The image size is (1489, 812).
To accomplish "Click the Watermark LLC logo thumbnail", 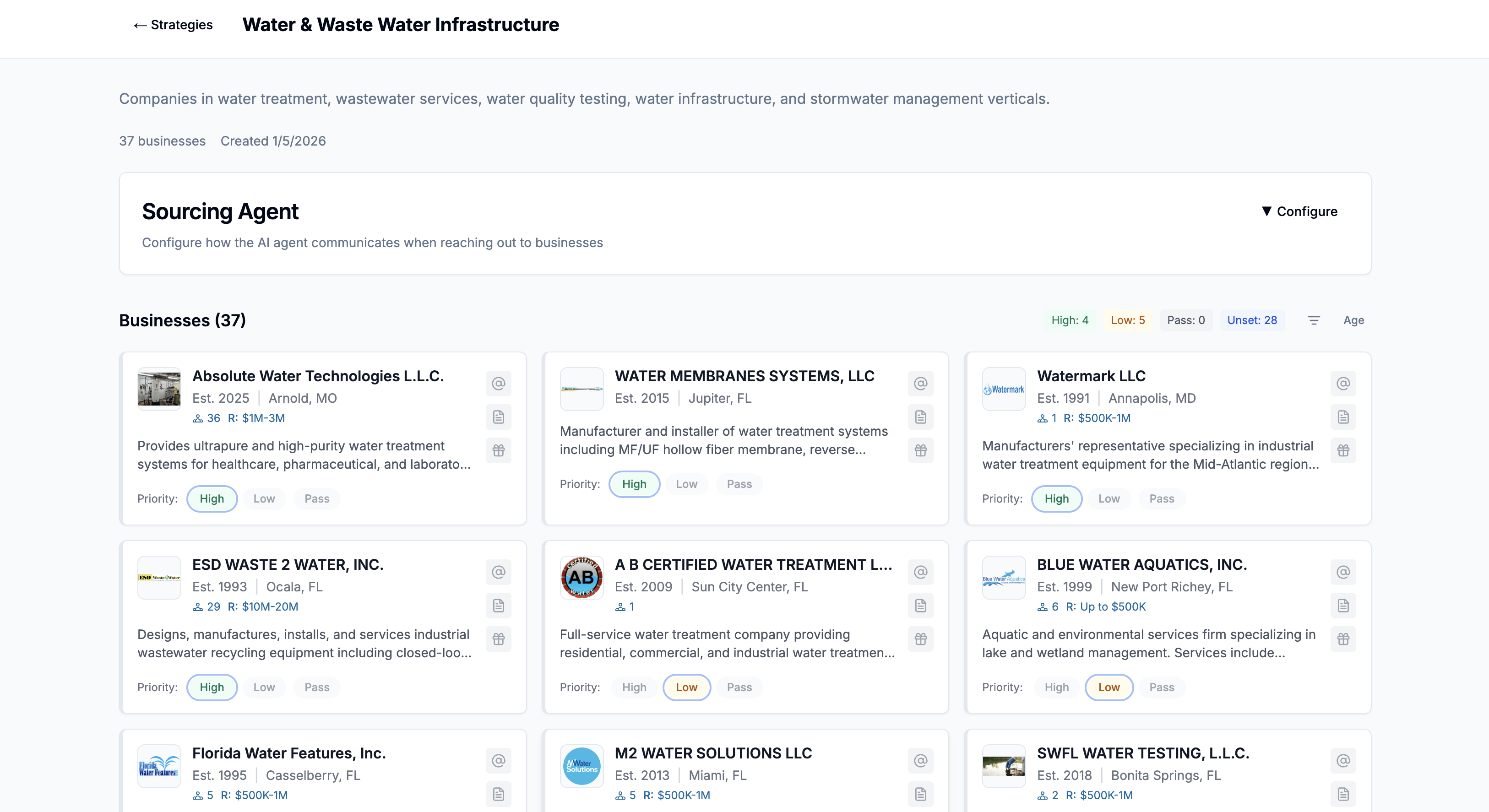I will (1004, 390).
